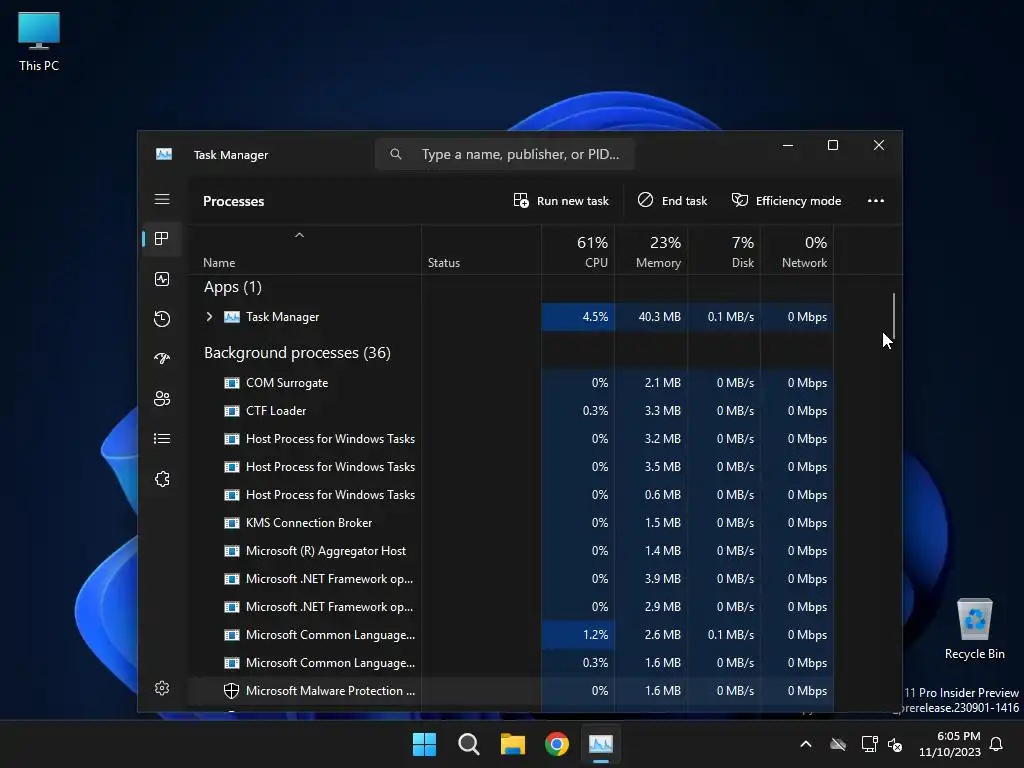Viewport: 1024px width, 768px height.
Task: Sort by Memory column header
Action: (651, 250)
